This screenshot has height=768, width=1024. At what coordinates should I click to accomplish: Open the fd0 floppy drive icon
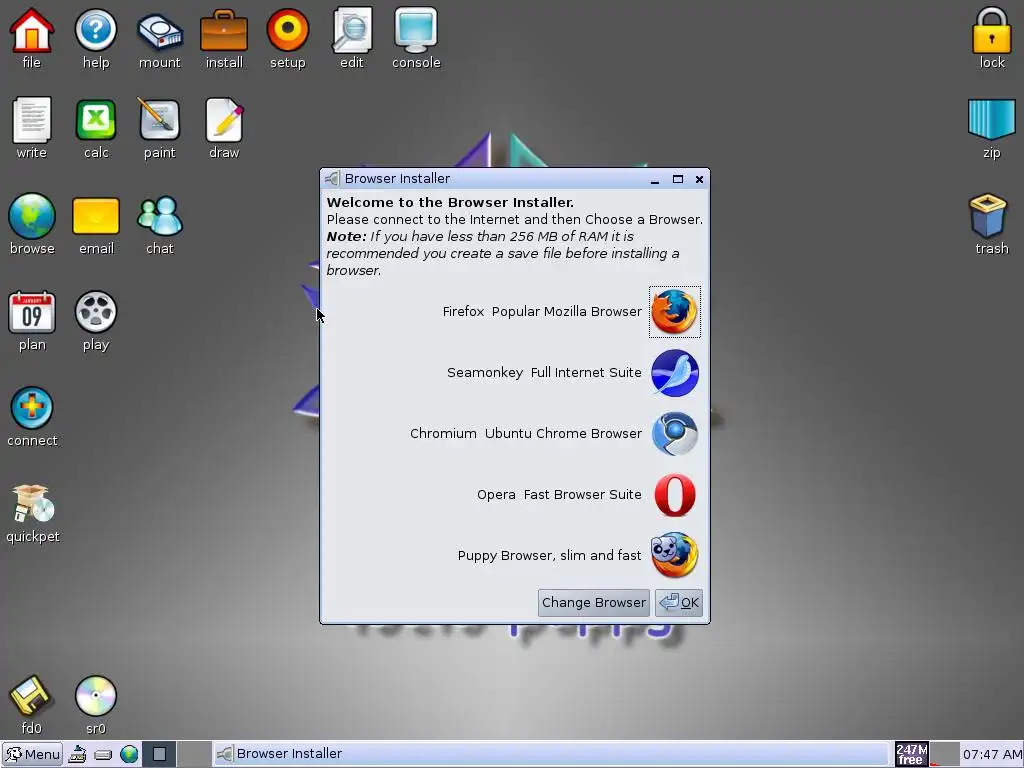point(30,696)
